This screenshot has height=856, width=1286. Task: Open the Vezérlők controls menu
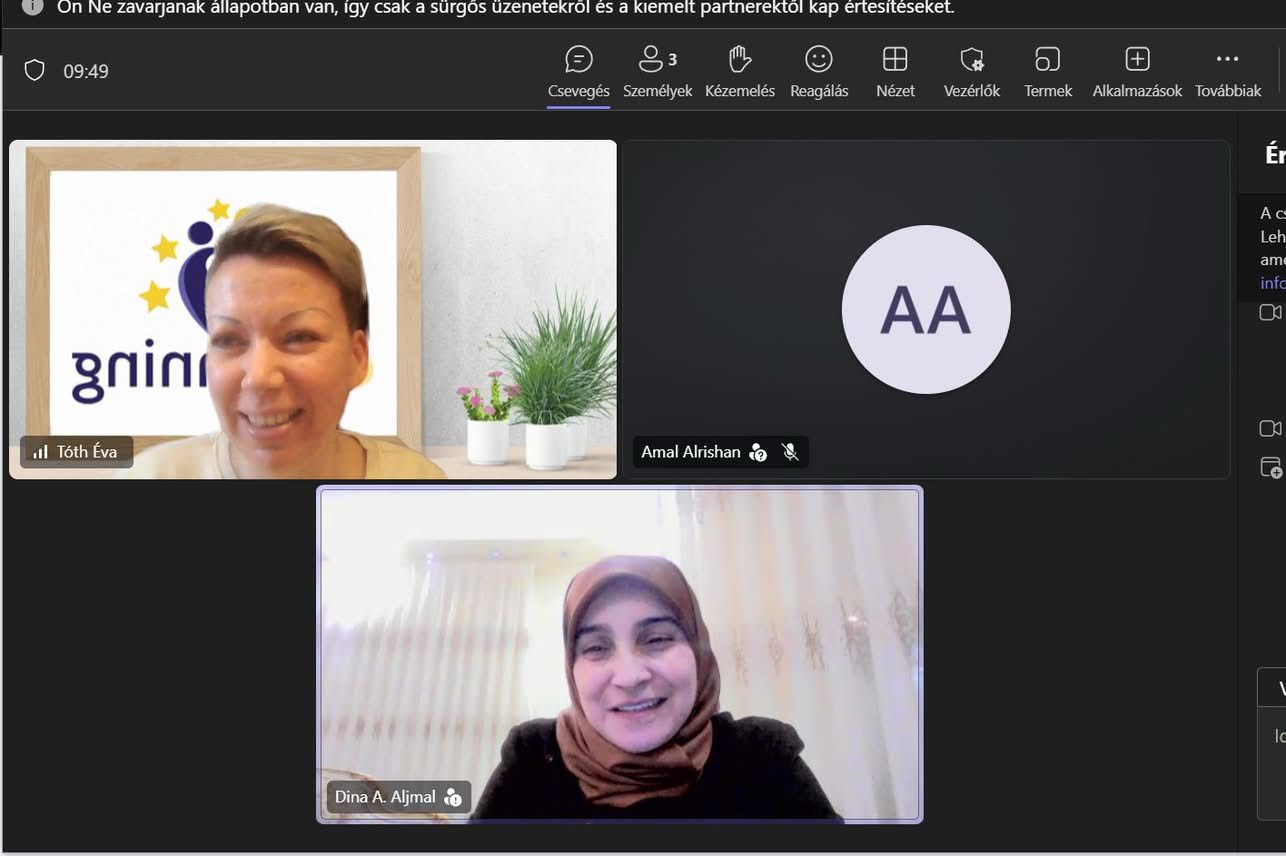click(971, 72)
